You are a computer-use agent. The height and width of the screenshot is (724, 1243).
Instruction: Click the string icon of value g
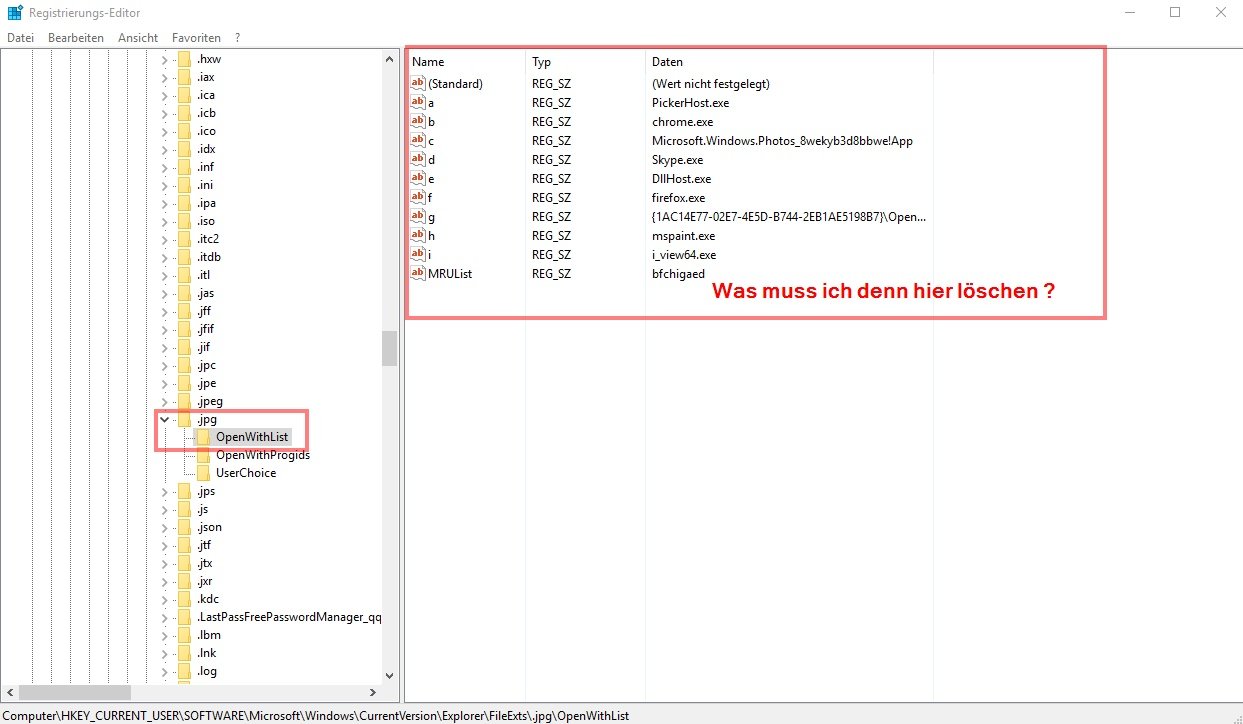coord(418,216)
